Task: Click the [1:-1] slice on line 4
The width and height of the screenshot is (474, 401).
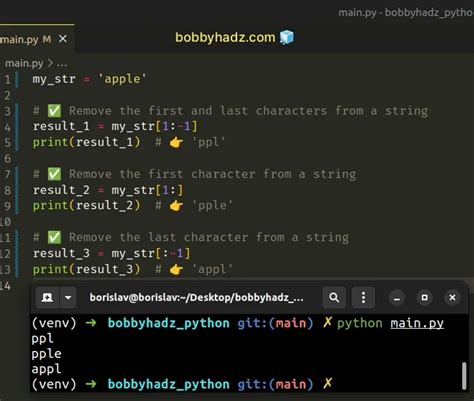Action: pyautogui.click(x=177, y=126)
